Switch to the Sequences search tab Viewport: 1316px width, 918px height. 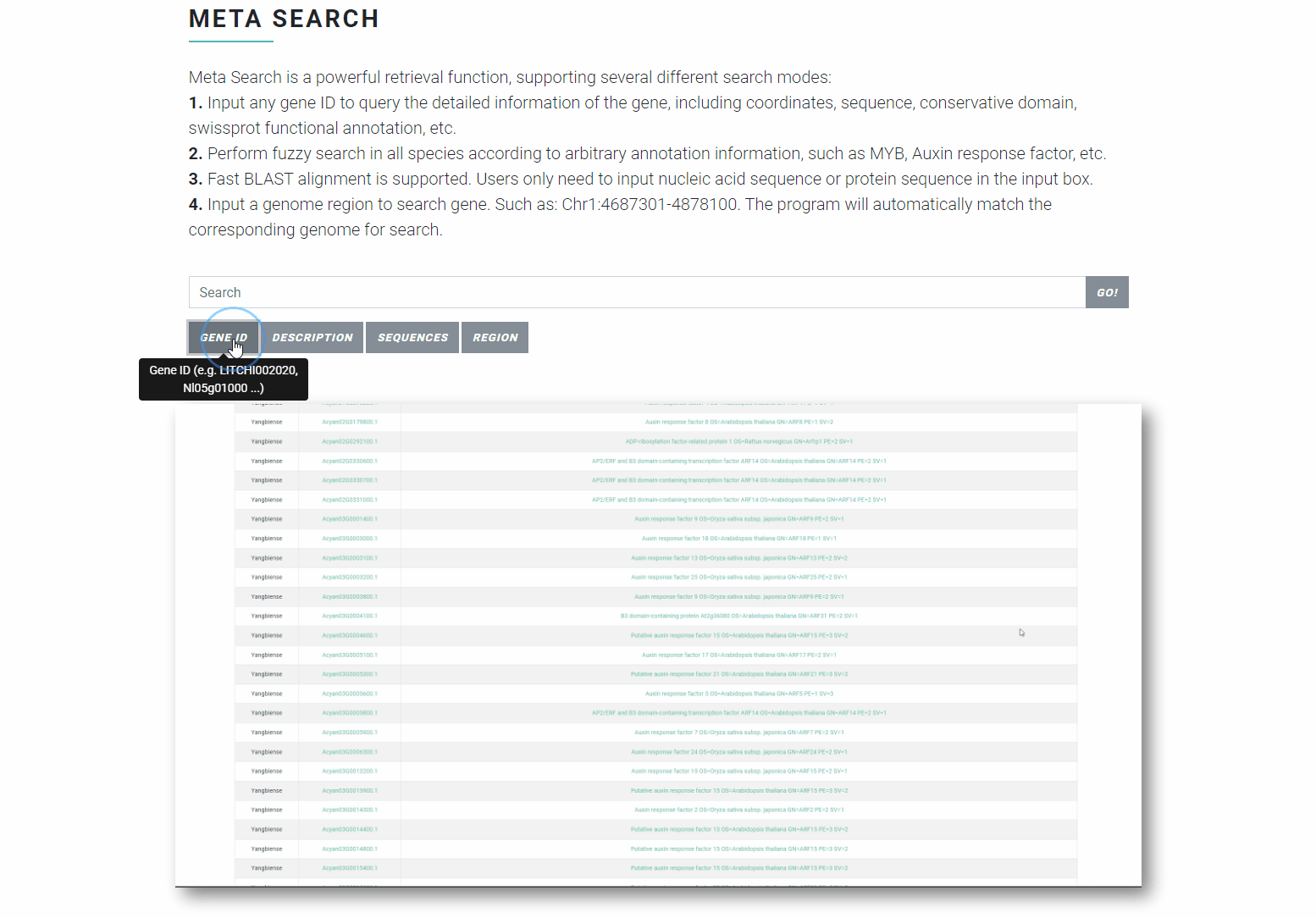tap(412, 337)
